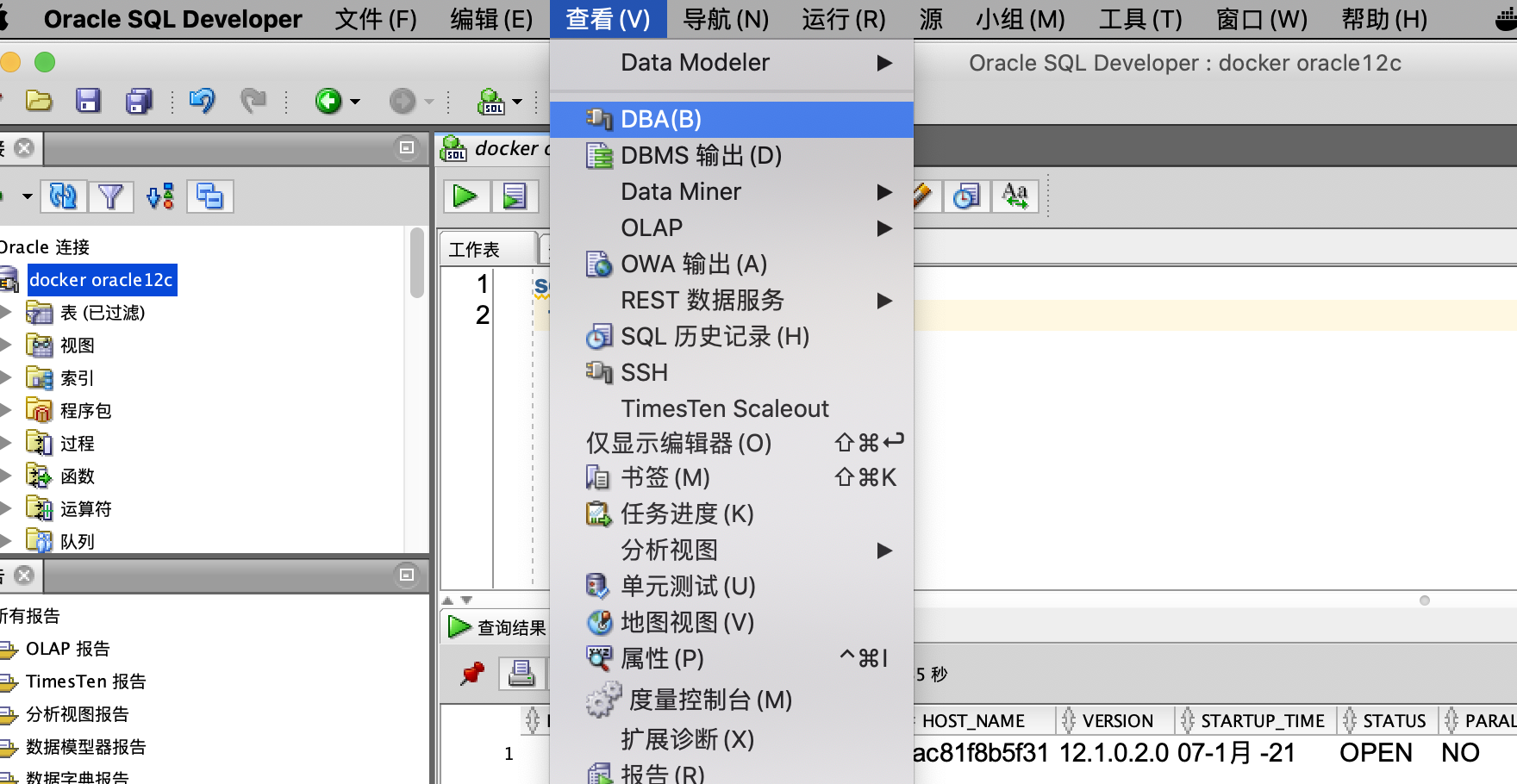Select the docker oracle12c connection
This screenshot has width=1517, height=784.
point(102,279)
